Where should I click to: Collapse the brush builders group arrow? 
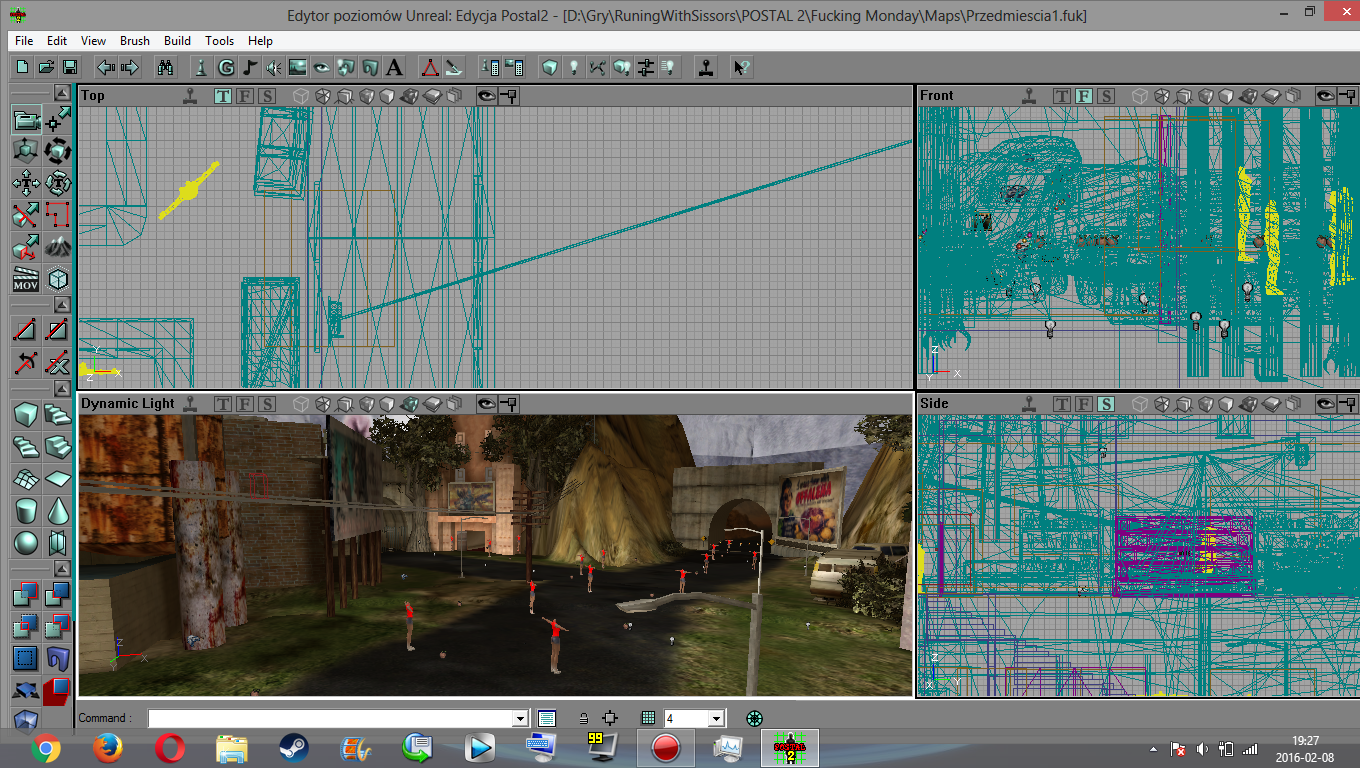point(62,387)
